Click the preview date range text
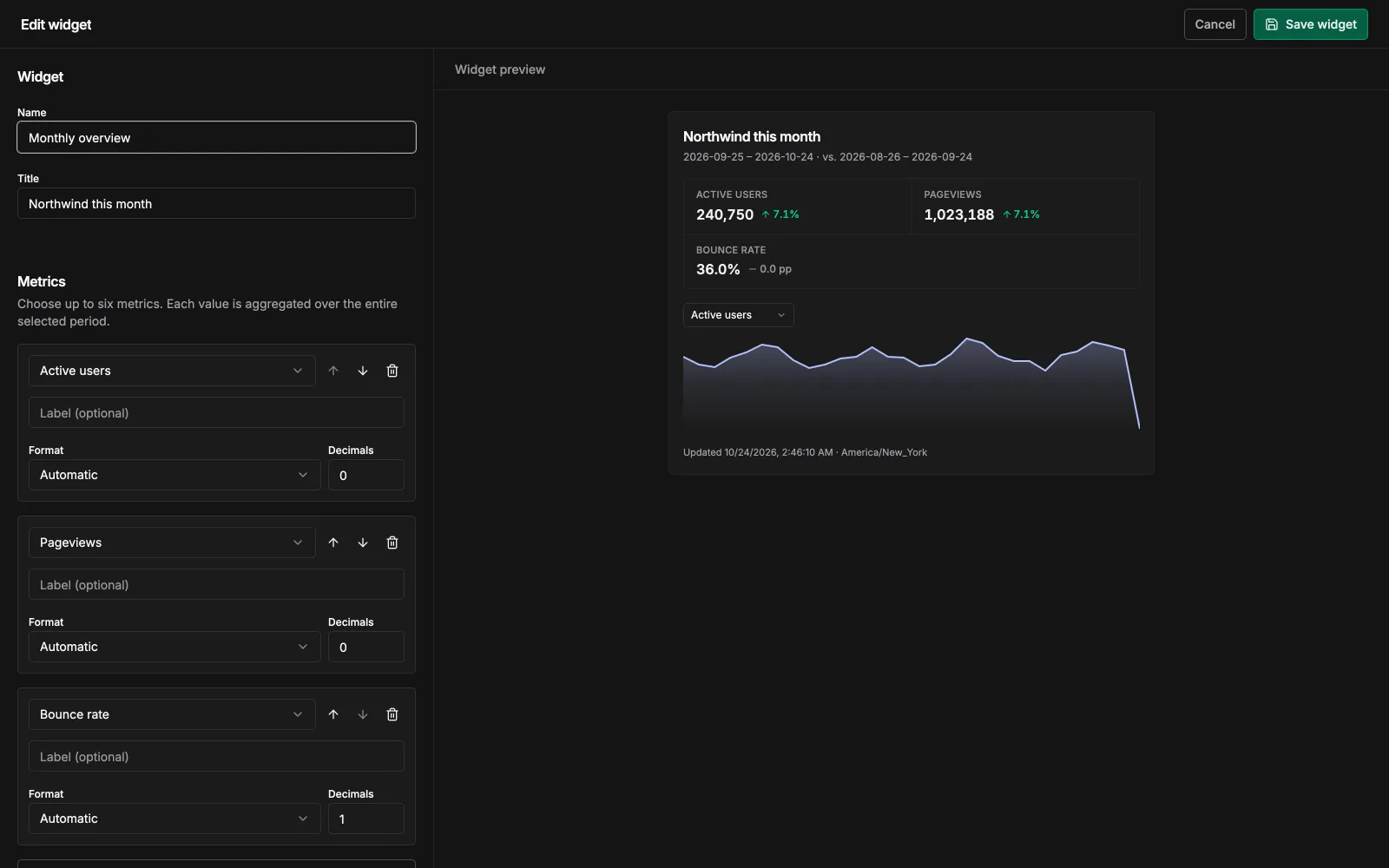 (827, 157)
